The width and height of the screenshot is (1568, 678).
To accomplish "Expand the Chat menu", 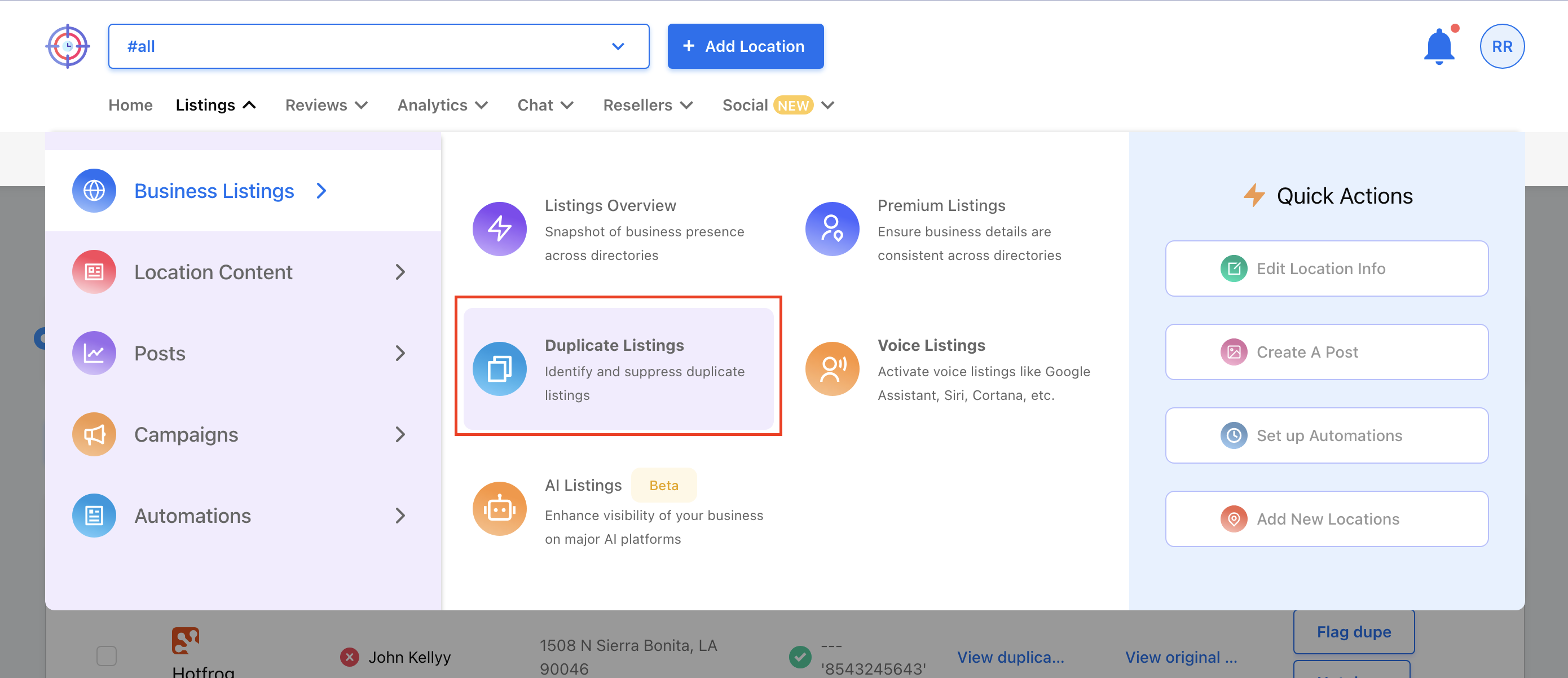I will tap(545, 105).
